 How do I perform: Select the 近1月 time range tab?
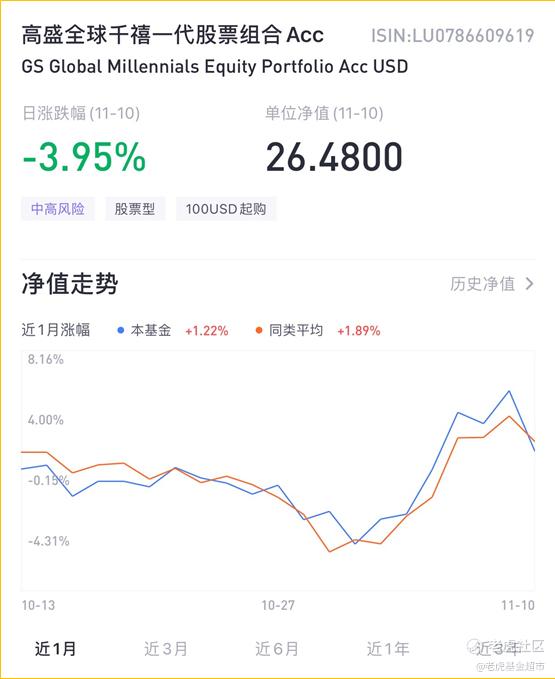click(55, 649)
